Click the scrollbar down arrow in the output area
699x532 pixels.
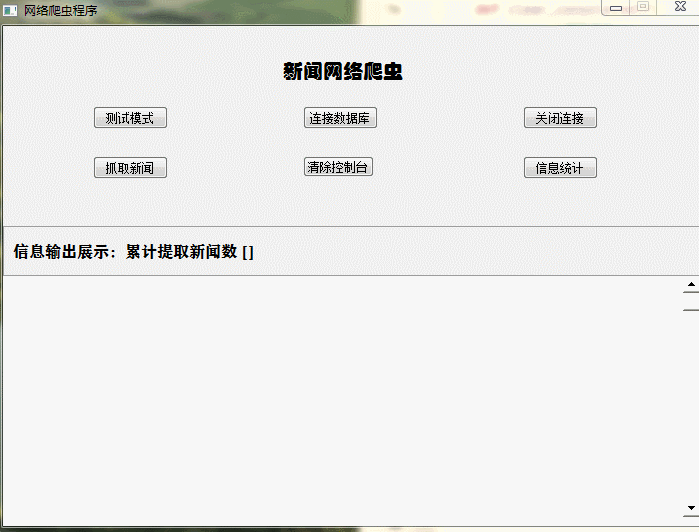point(691,508)
